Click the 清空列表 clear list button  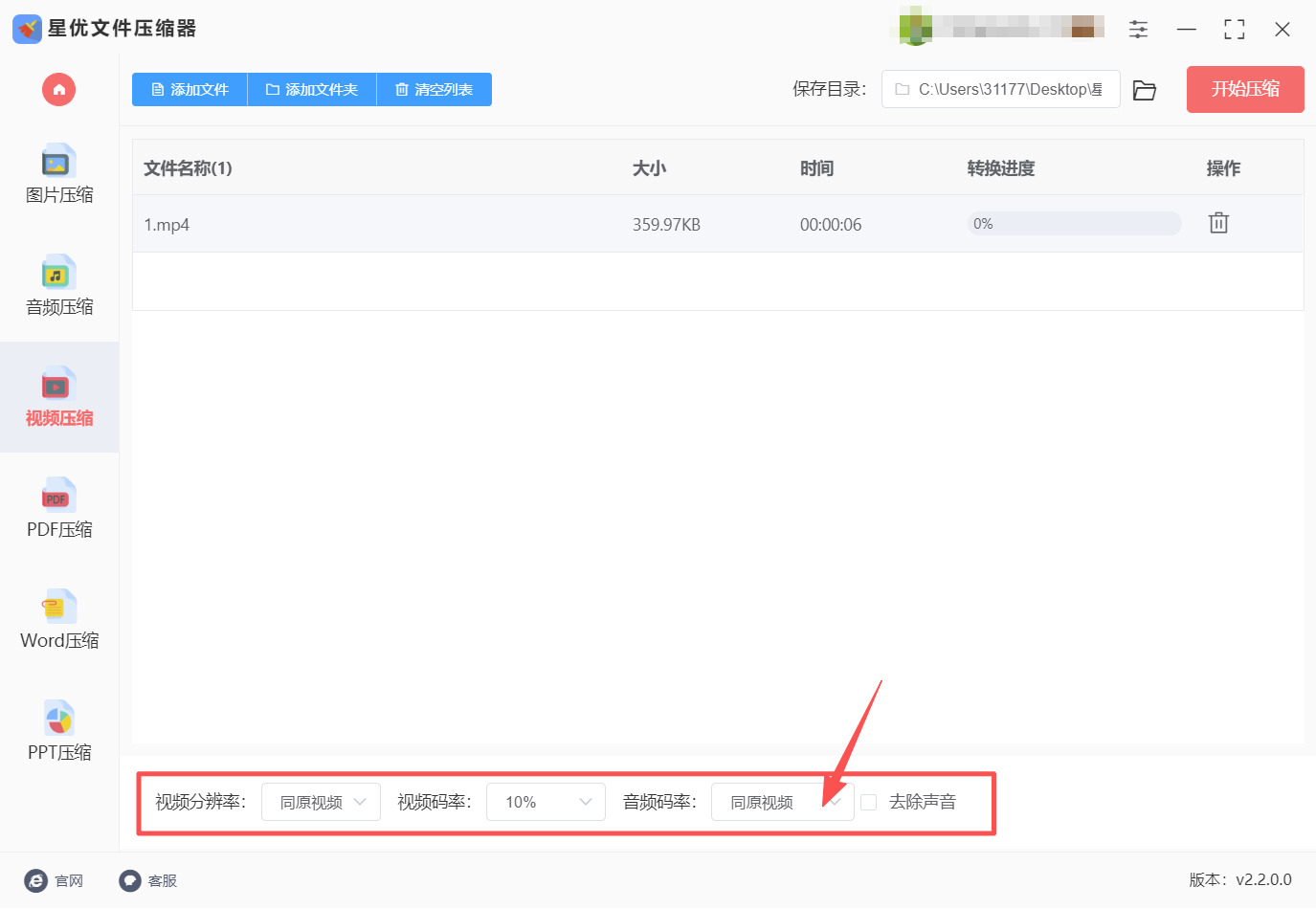435,90
